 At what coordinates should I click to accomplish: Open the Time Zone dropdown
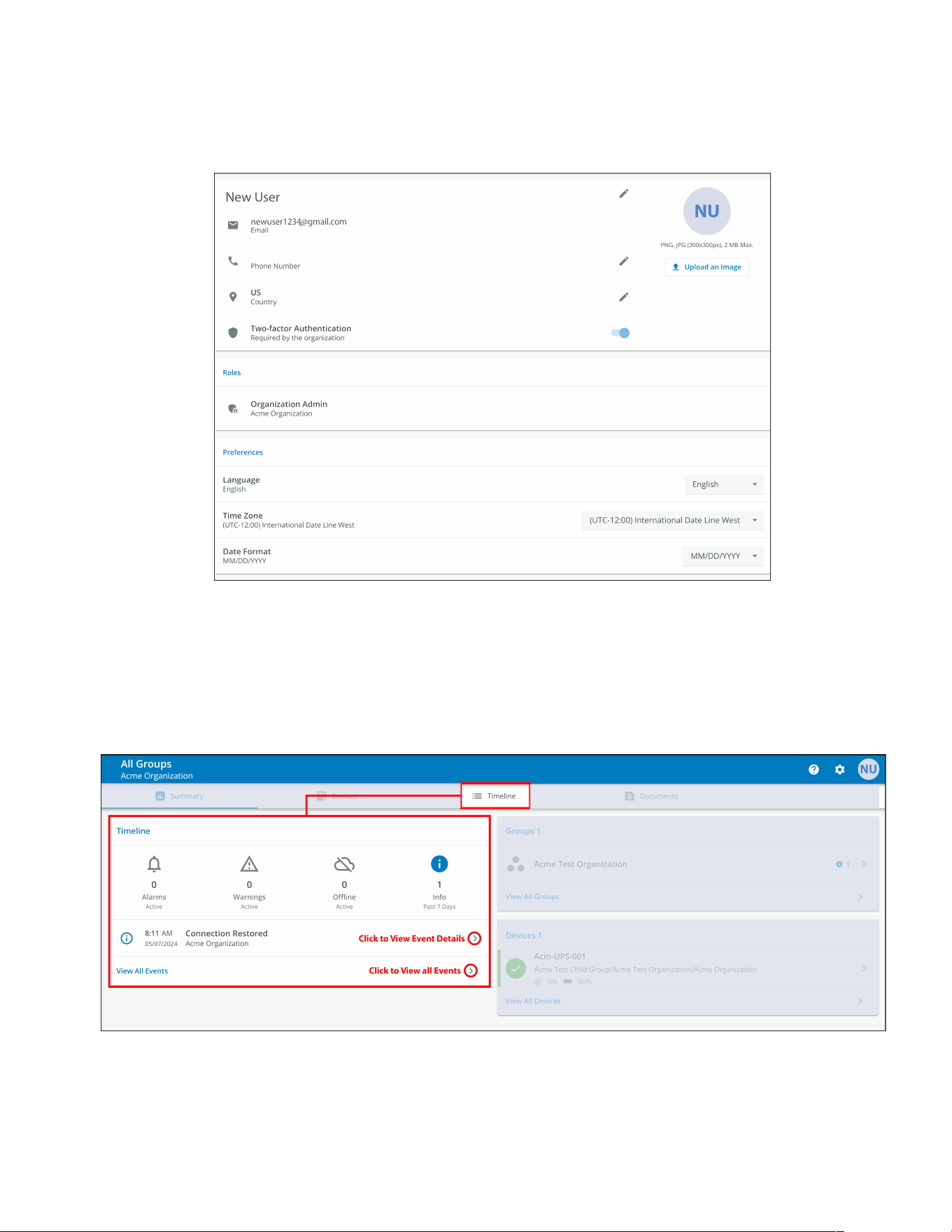click(672, 520)
